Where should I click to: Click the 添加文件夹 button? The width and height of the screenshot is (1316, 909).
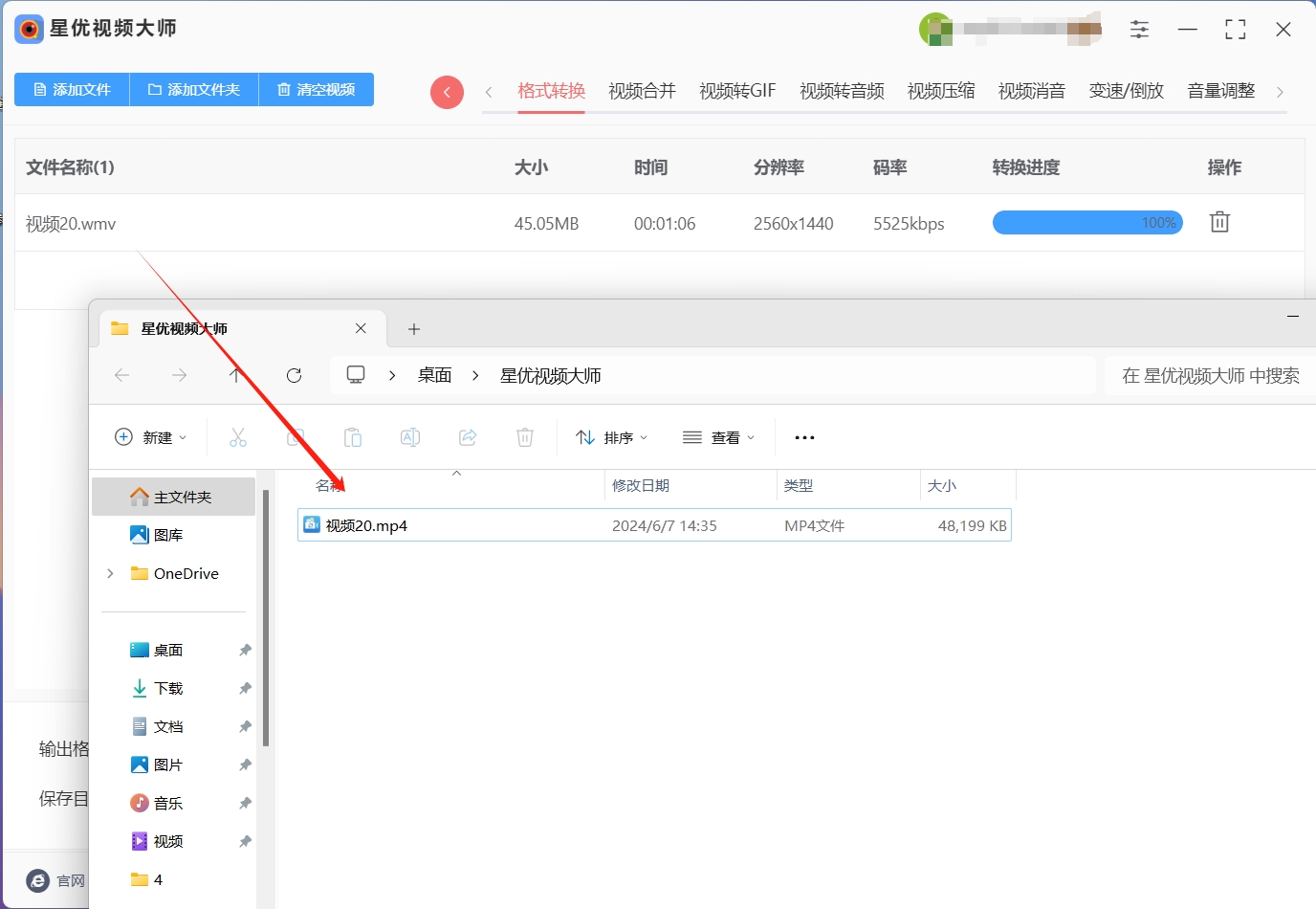pos(194,89)
